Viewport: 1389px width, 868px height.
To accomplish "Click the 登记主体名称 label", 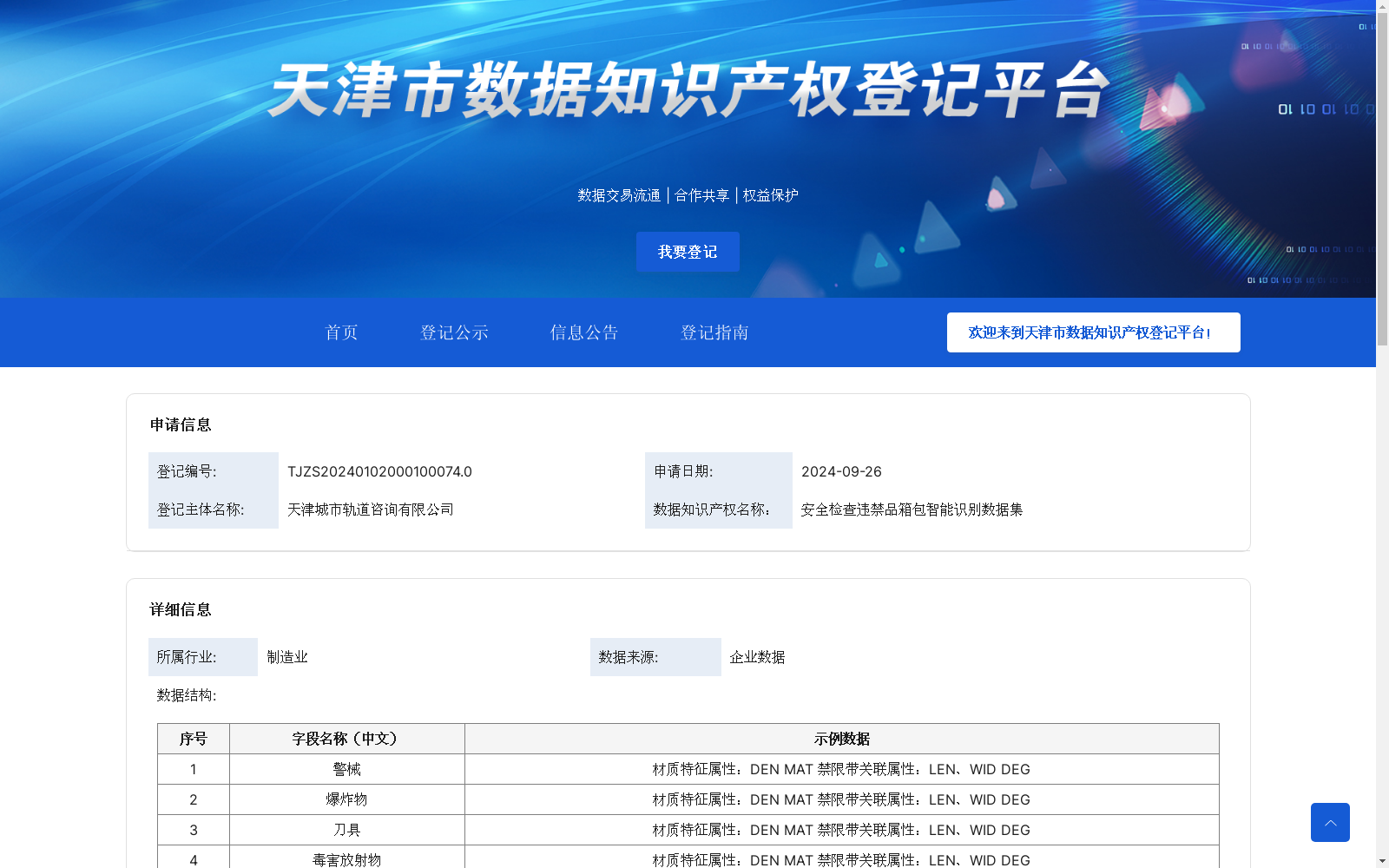I will [201, 510].
